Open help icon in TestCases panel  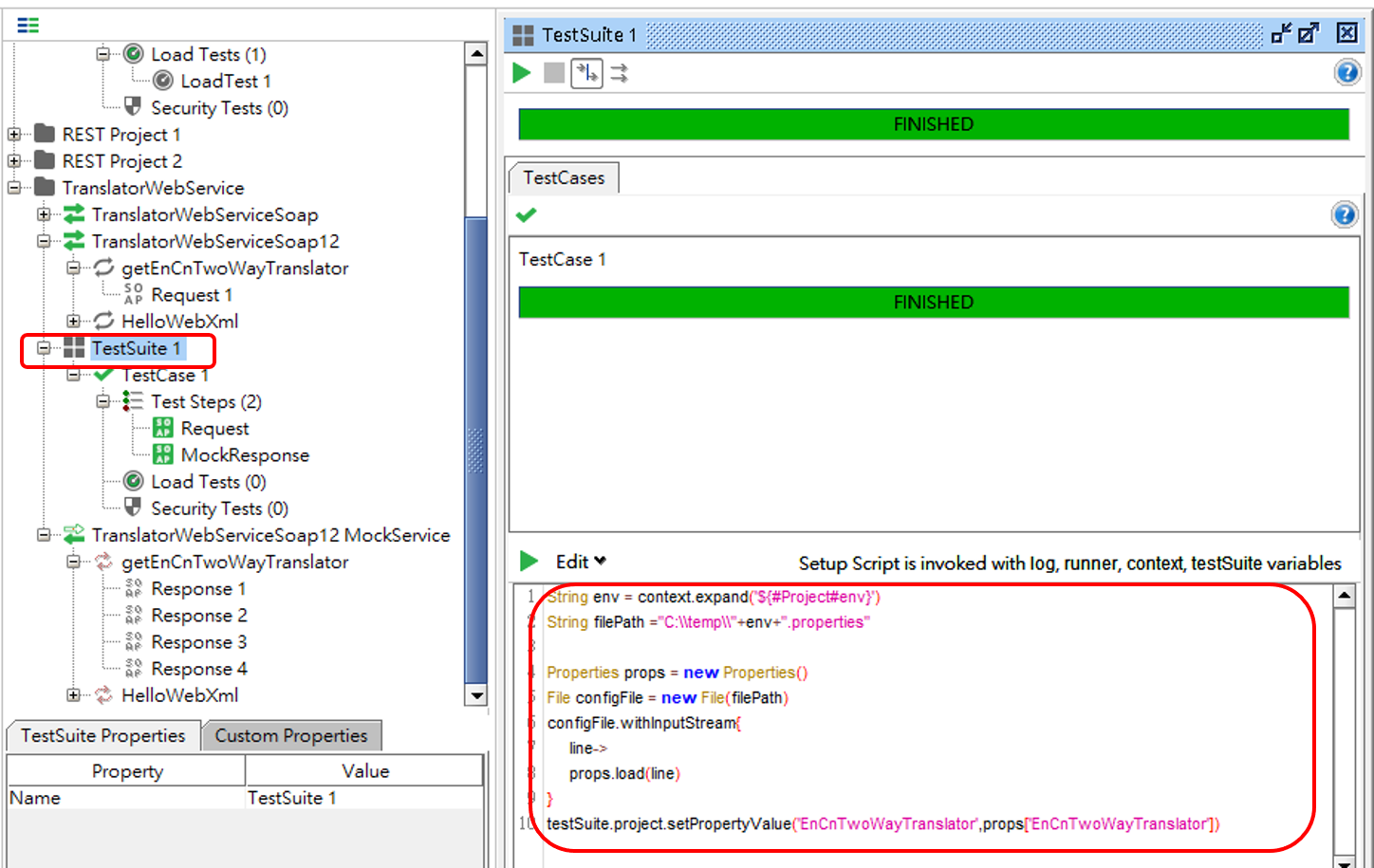[1344, 215]
